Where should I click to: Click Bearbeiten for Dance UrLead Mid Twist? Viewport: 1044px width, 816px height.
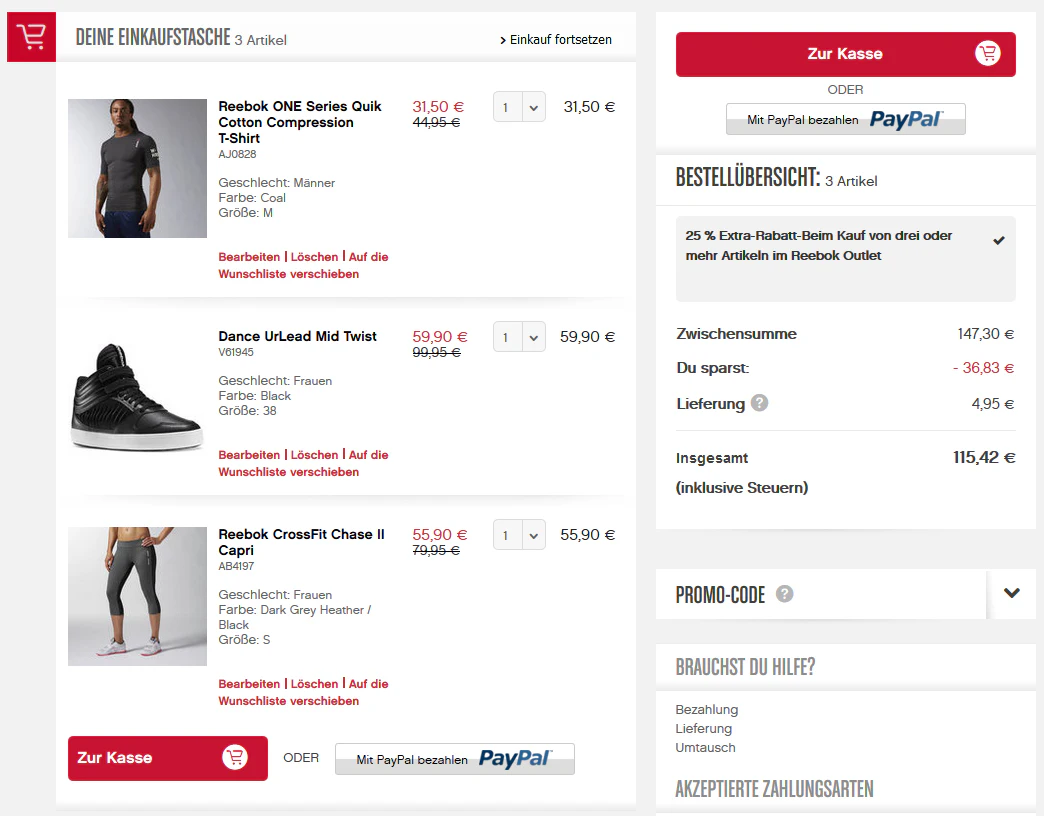249,455
